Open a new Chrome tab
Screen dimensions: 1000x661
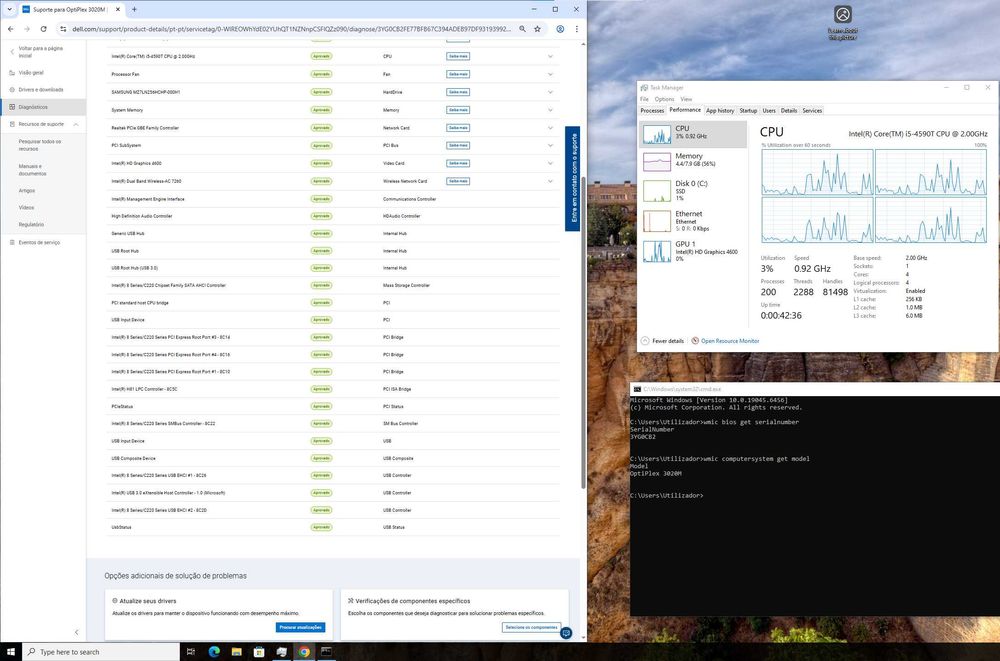pyautogui.click(x=134, y=10)
